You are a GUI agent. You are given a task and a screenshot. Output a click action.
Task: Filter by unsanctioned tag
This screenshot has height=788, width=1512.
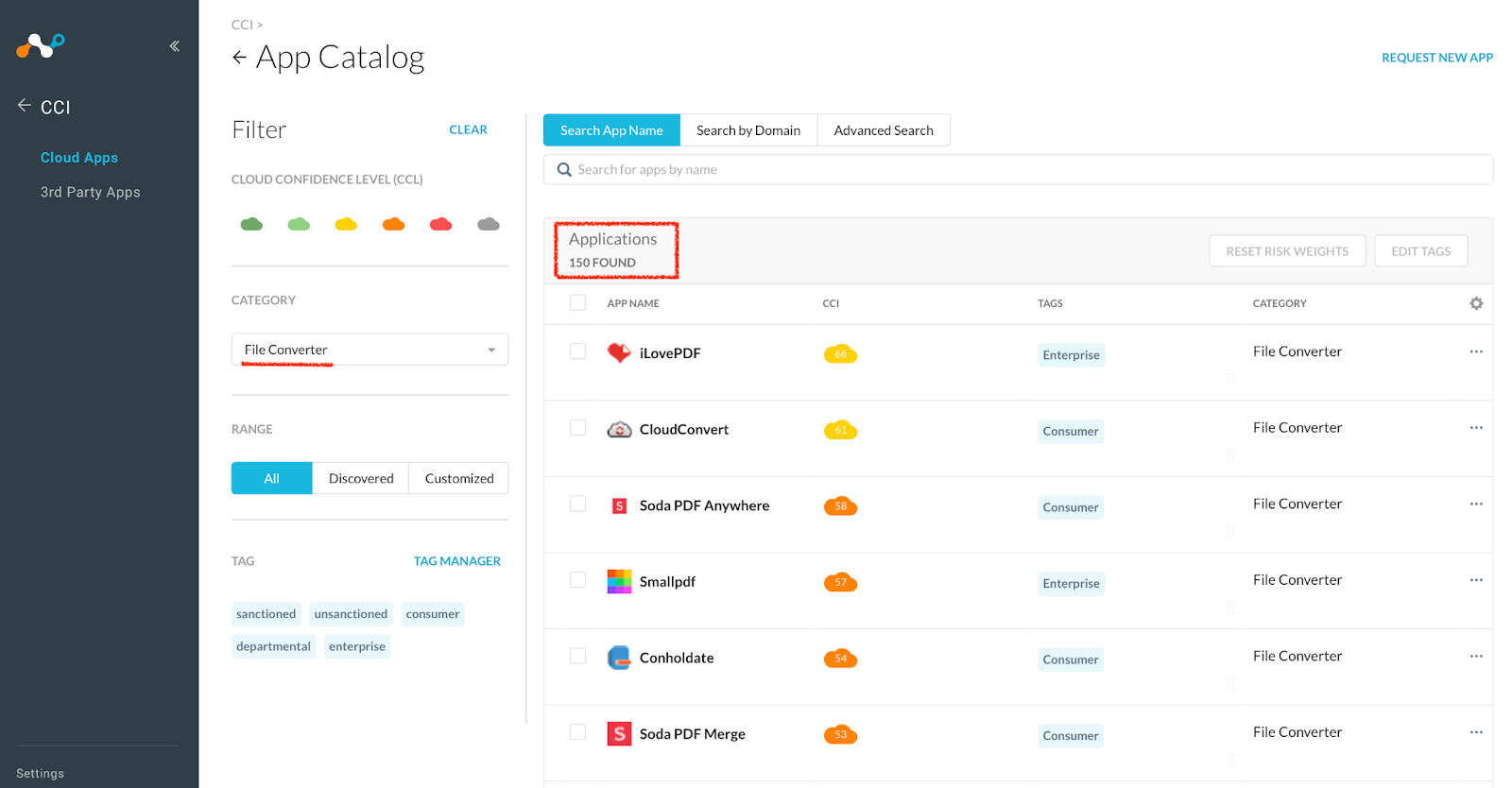(x=351, y=614)
